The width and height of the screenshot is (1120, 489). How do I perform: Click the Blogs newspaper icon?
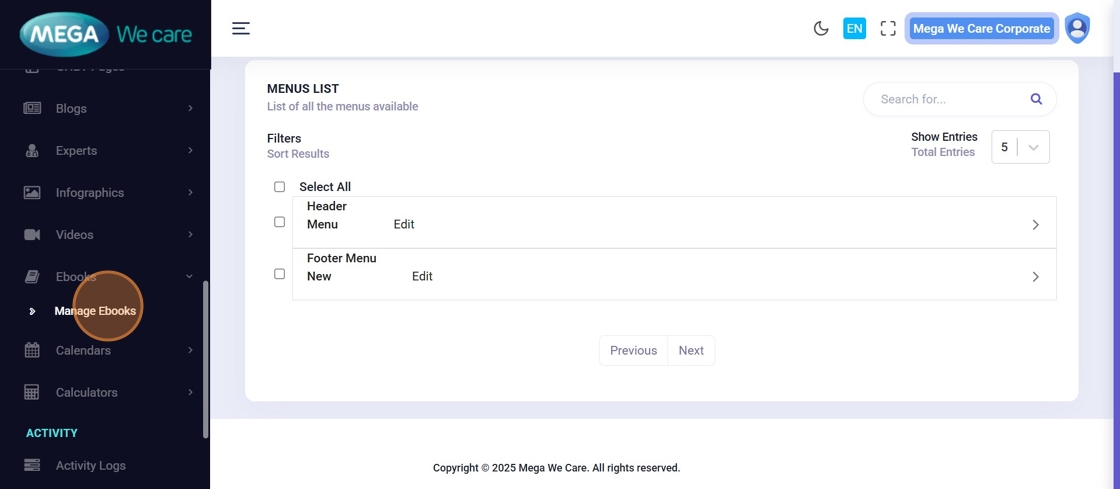(x=32, y=108)
